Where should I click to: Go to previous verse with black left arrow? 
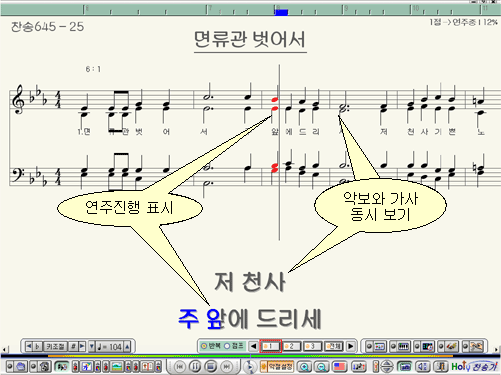(x=253, y=346)
